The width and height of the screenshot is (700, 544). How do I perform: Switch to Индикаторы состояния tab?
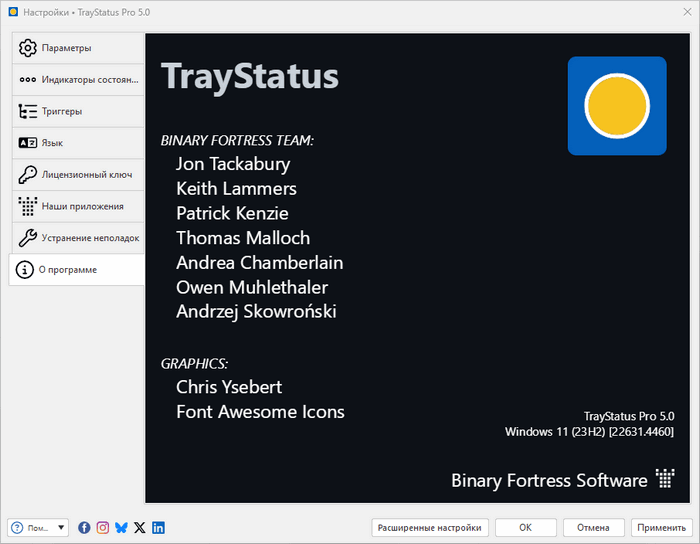click(x=76, y=80)
